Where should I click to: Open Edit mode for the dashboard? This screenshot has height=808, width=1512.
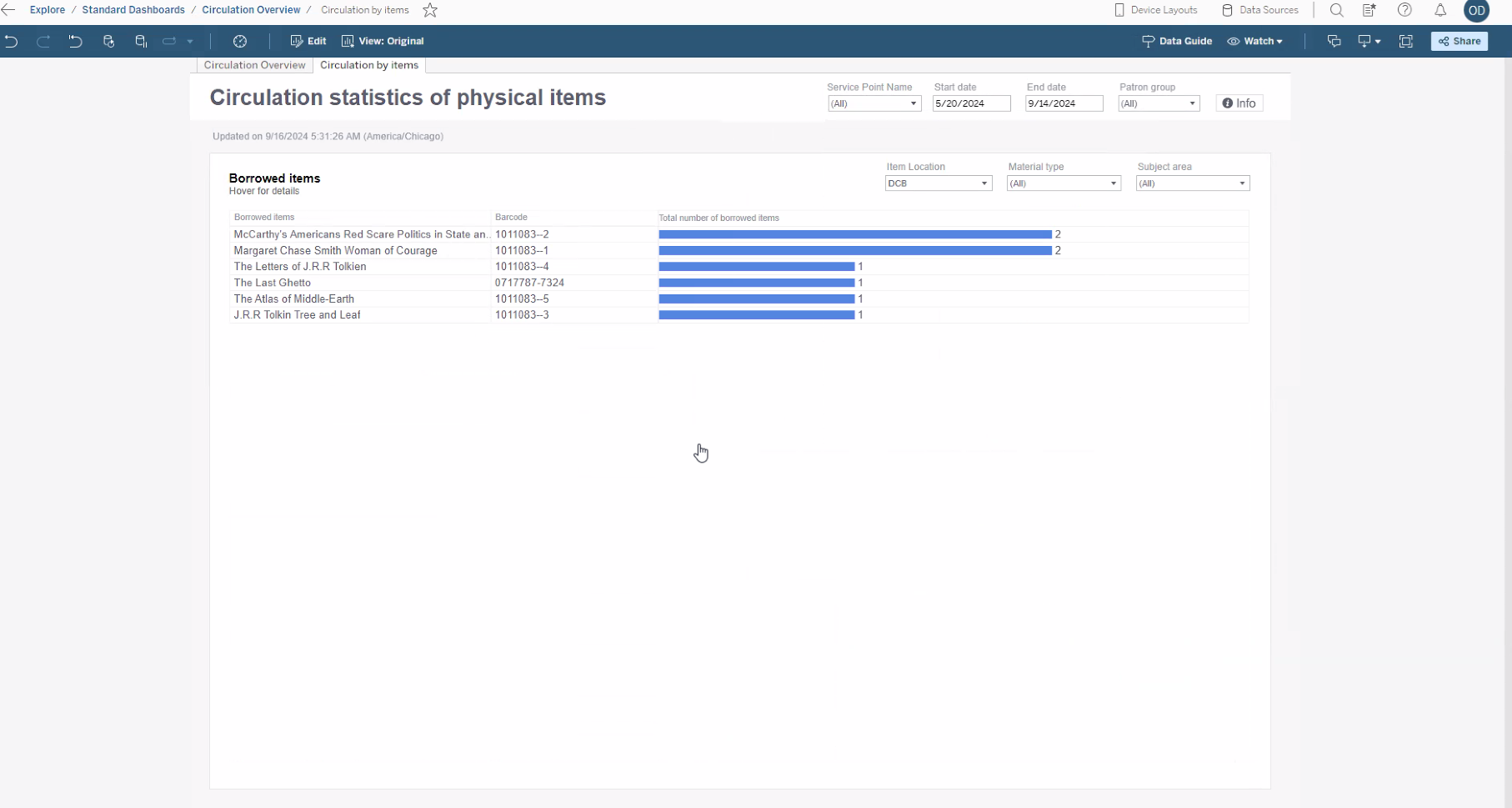[308, 41]
